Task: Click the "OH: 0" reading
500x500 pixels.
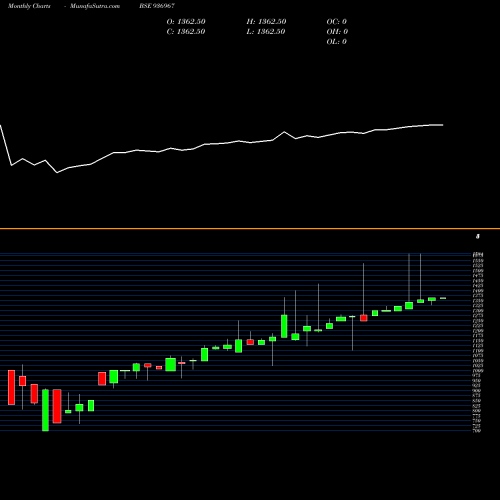Action: tap(337, 32)
